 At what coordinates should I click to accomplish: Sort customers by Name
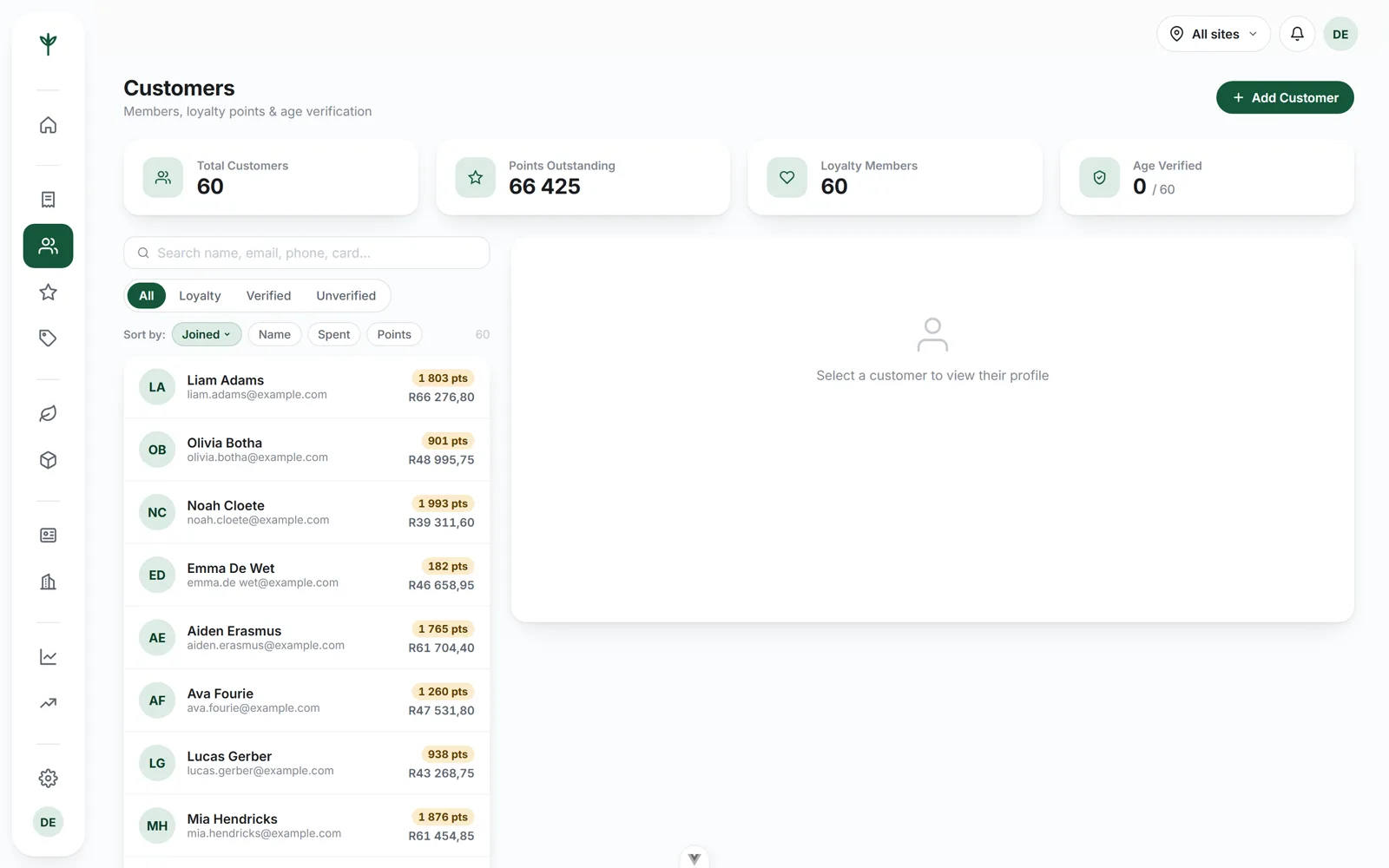click(x=274, y=334)
